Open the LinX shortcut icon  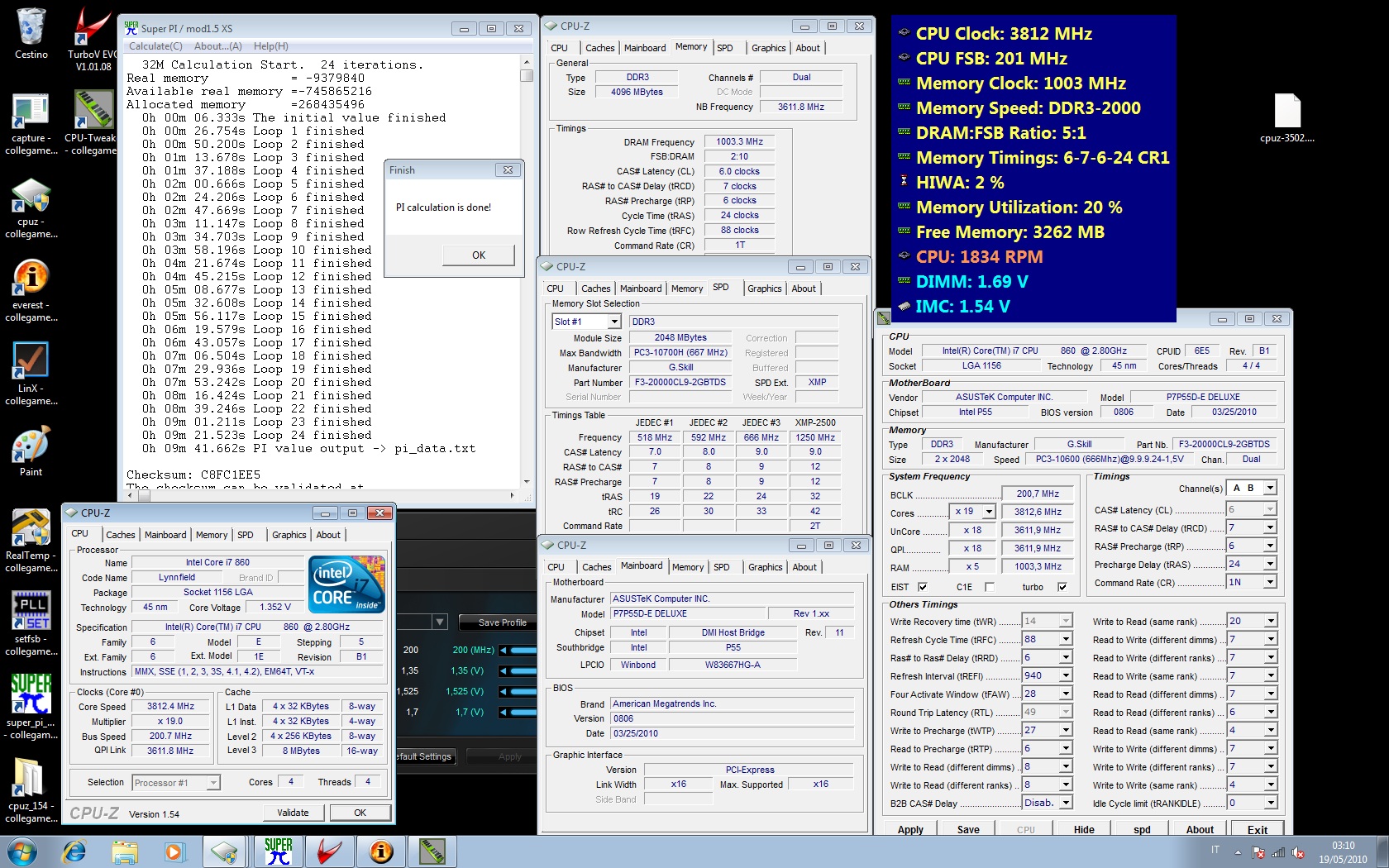point(31,374)
